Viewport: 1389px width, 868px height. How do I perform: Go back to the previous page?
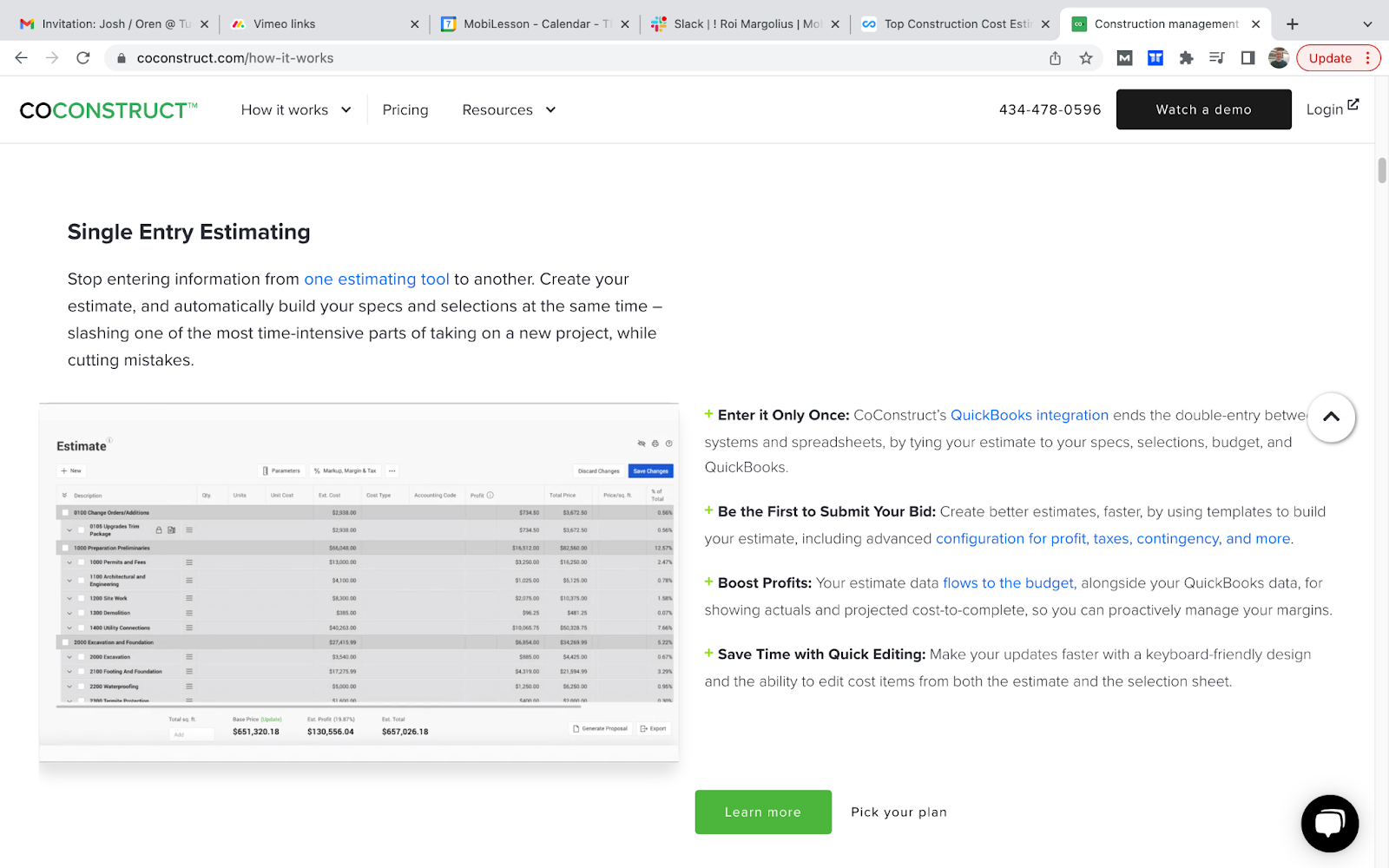pyautogui.click(x=22, y=58)
